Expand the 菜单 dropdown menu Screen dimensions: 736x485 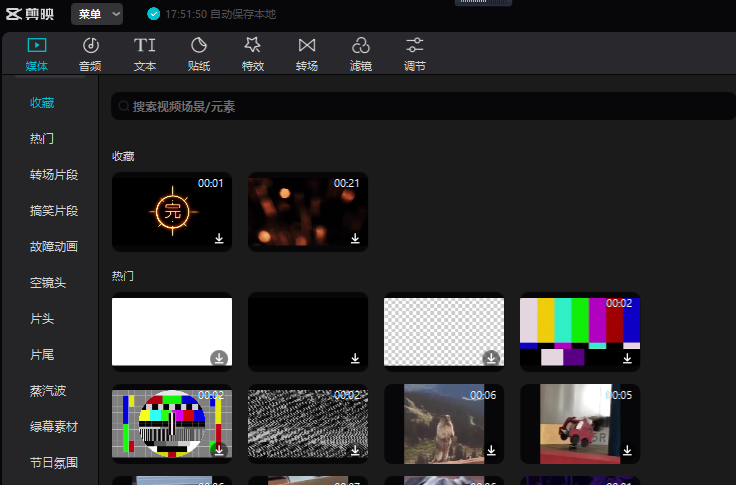(x=97, y=14)
